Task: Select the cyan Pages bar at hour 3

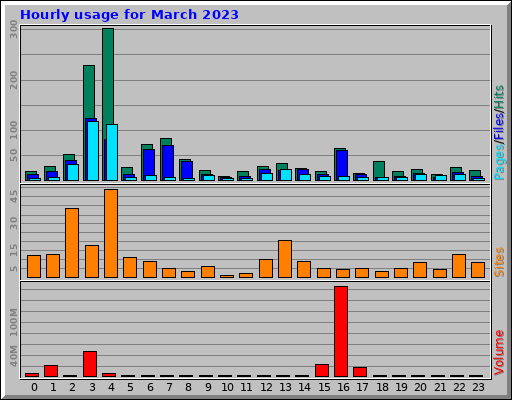Action: pyautogui.click(x=93, y=151)
